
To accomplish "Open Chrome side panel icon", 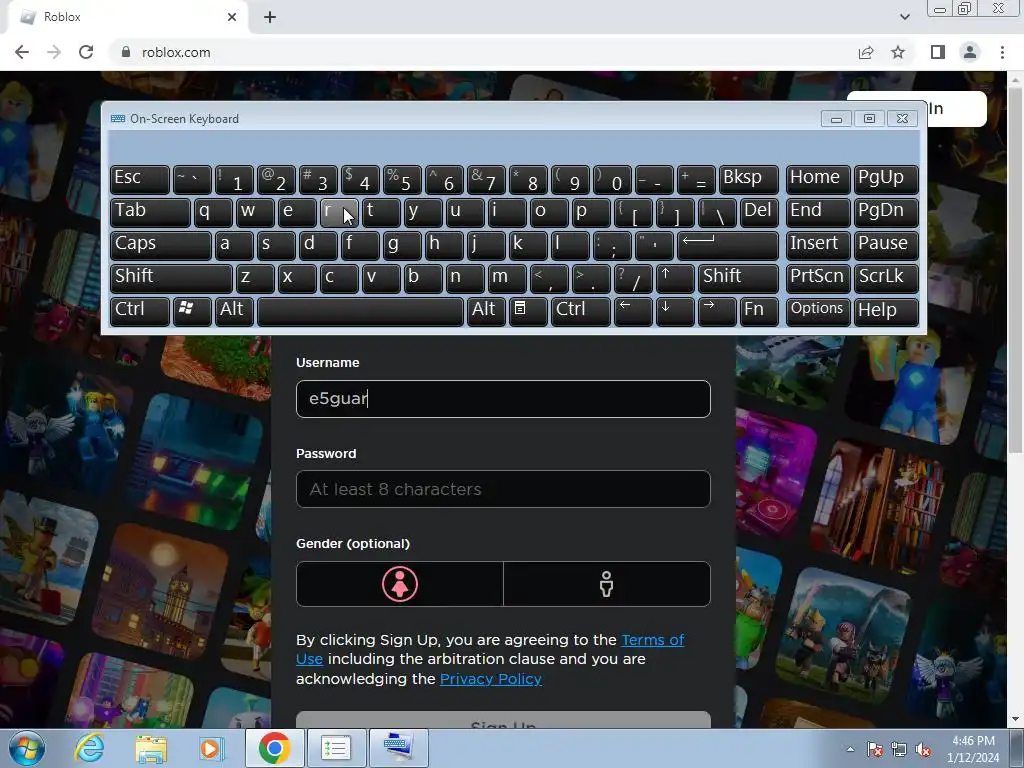I will click(x=938, y=52).
